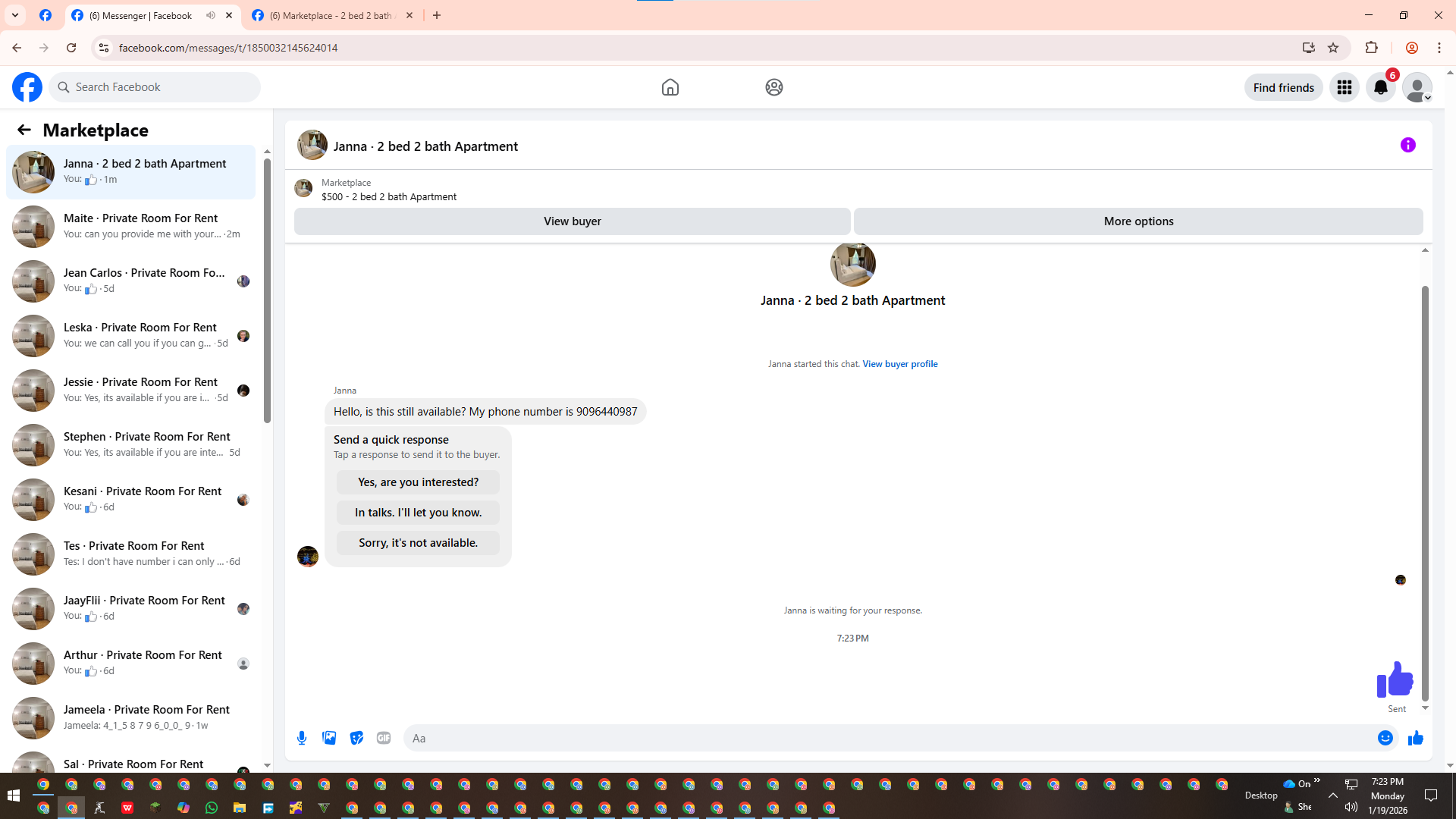Screen dimensions: 1456x819
Task: Mute the Messenger browser tab audio
Action: click(x=211, y=15)
